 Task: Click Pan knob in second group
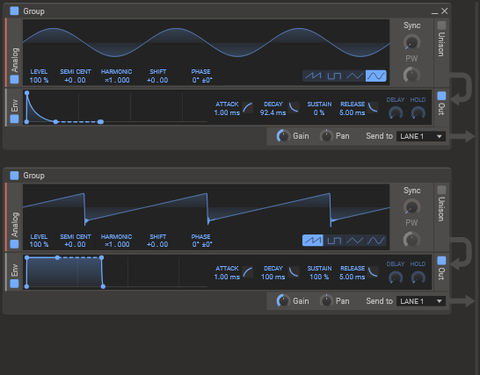click(x=326, y=301)
